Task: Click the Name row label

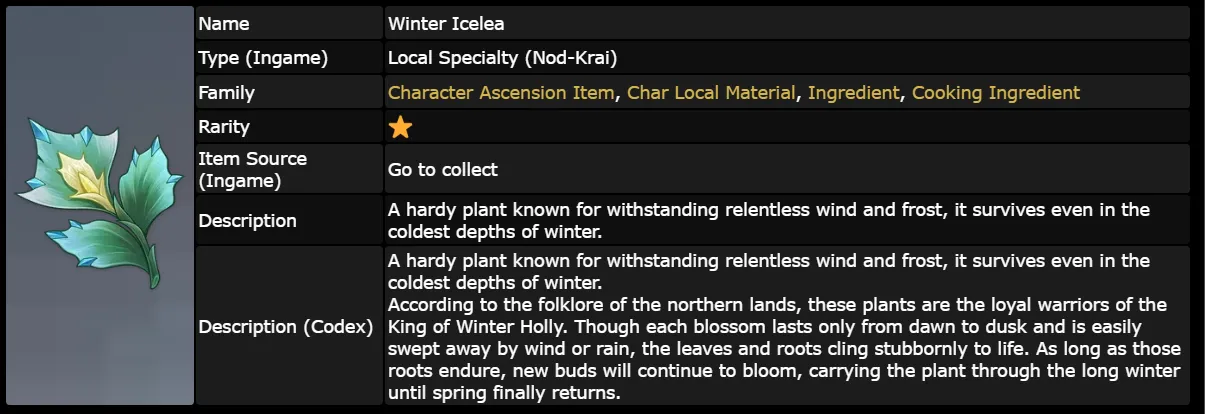Action: 224,24
